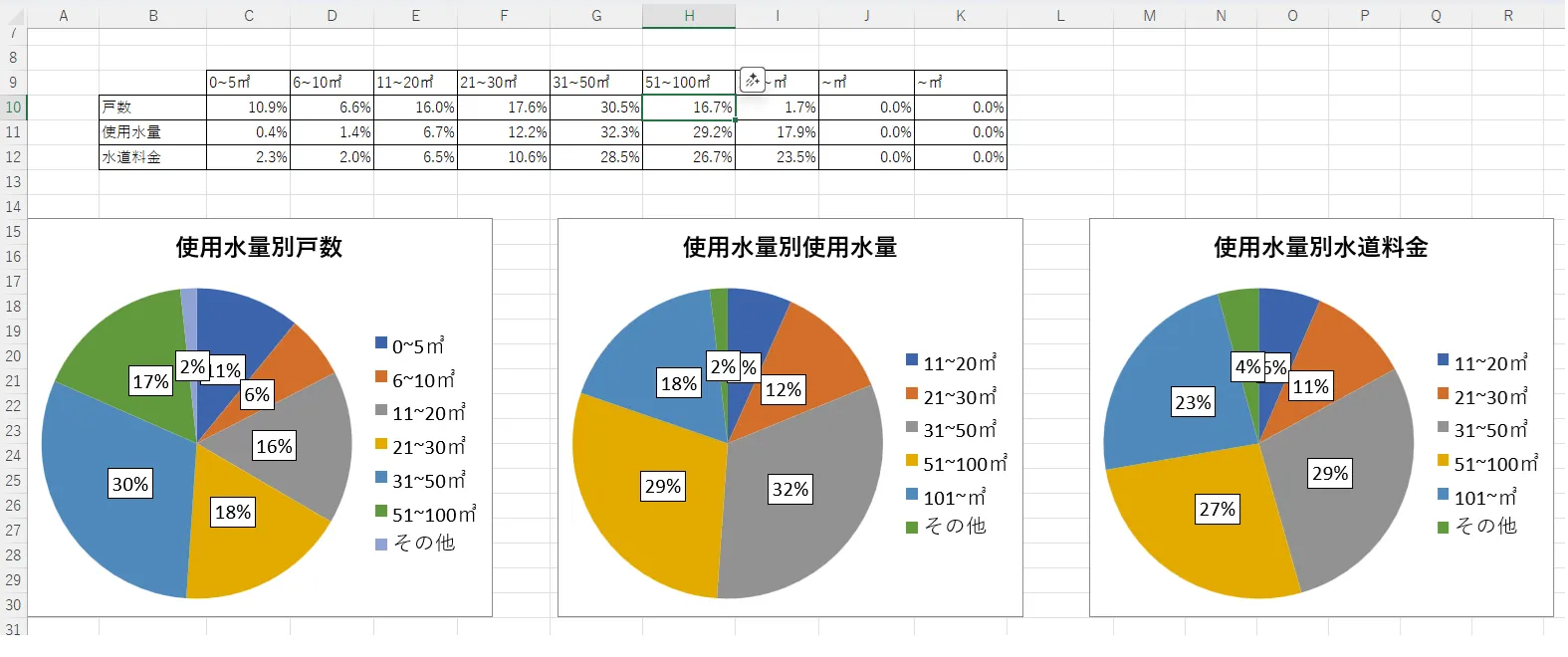Click the selected cell showing 16.7%
The height and width of the screenshot is (657, 1568).
[x=689, y=108]
